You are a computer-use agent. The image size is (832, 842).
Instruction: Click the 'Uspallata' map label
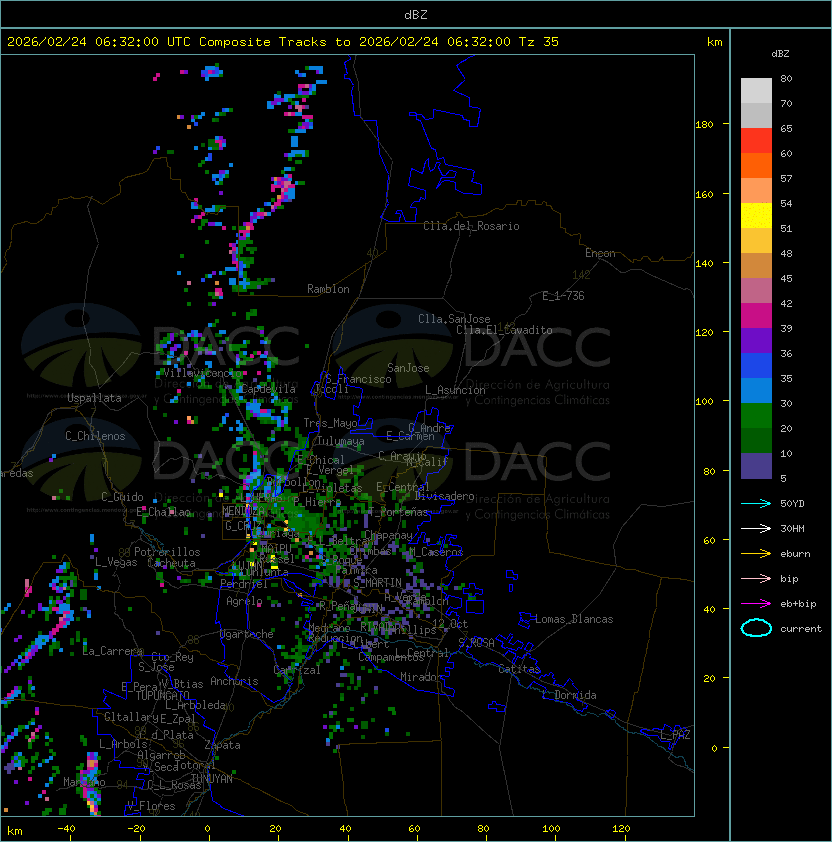[94, 398]
